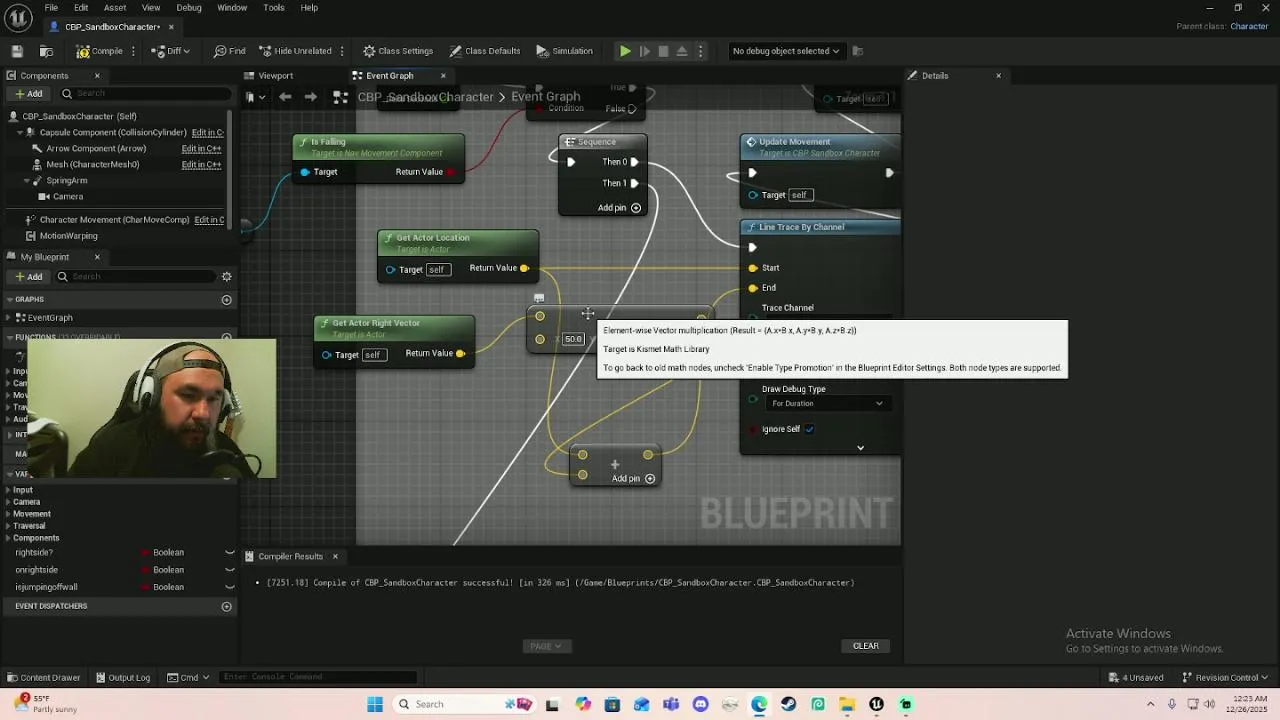Open the isjumpingoffwall variable type dropdown

tap(168, 587)
